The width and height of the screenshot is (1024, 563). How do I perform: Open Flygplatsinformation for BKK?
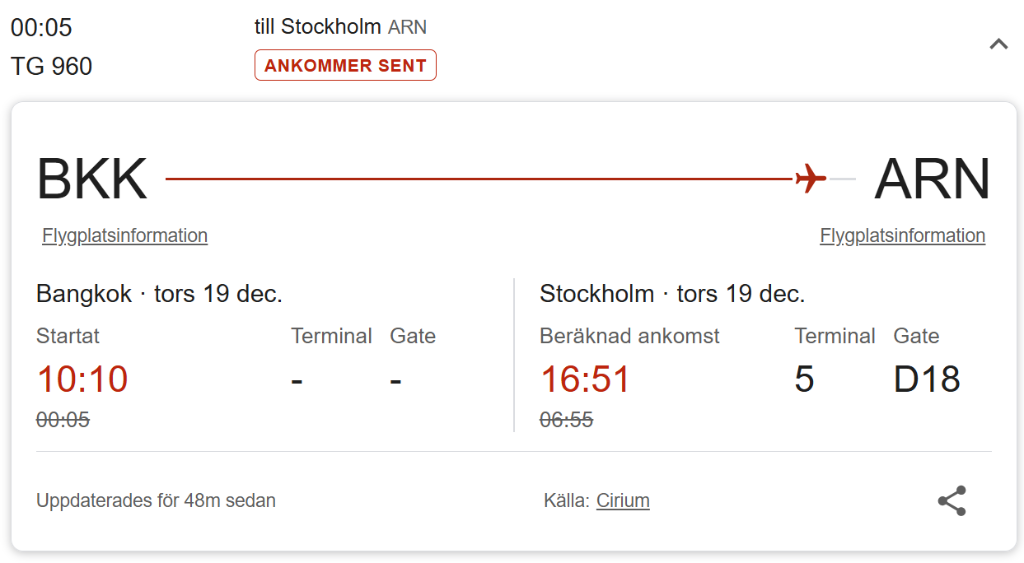pyautogui.click(x=125, y=235)
